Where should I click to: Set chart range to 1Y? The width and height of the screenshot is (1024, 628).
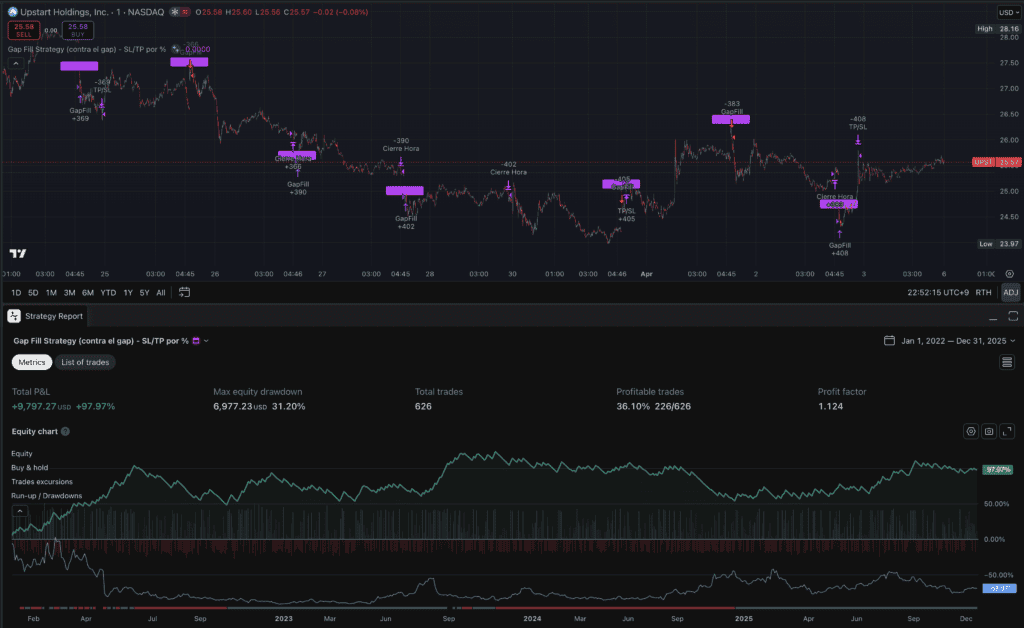[128, 292]
